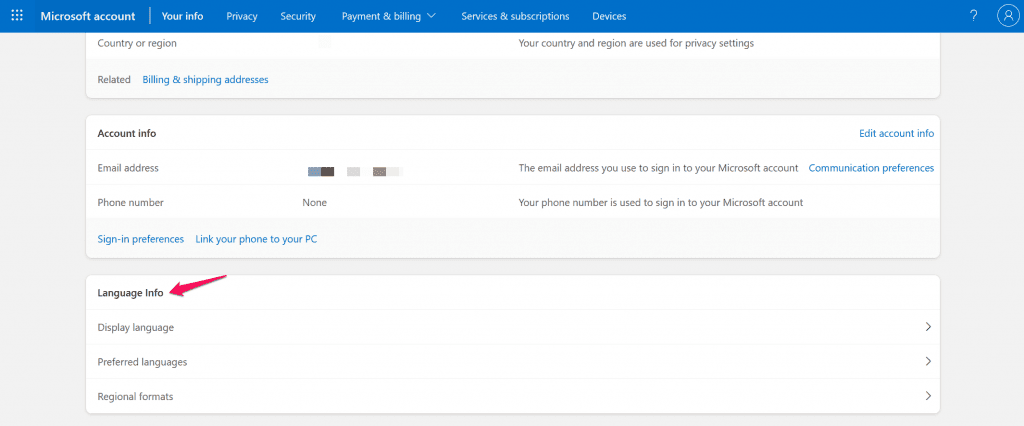Click the Regional formats label
This screenshot has width=1024, height=426.
[x=135, y=397]
